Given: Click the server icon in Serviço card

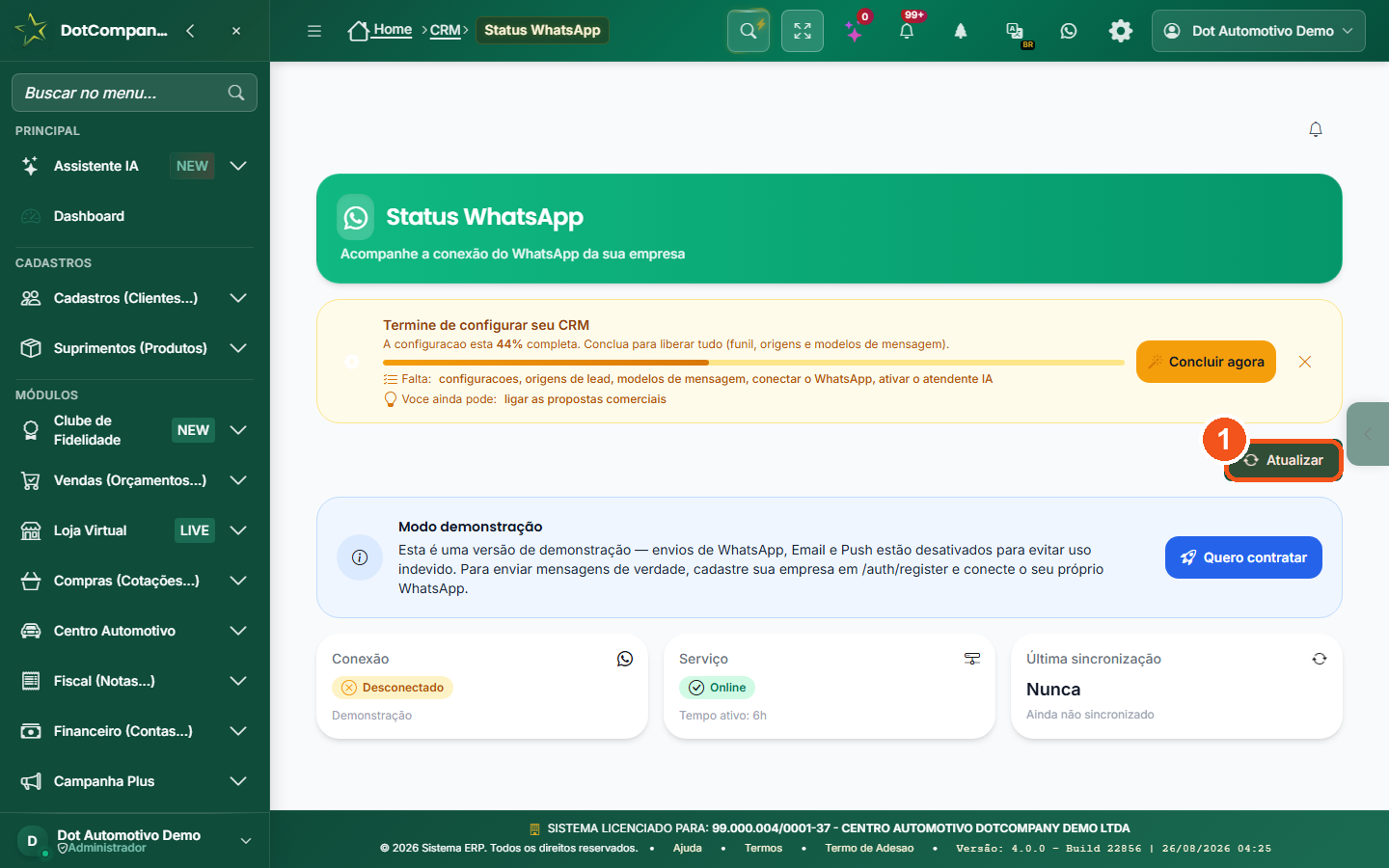Looking at the screenshot, I should [972, 659].
